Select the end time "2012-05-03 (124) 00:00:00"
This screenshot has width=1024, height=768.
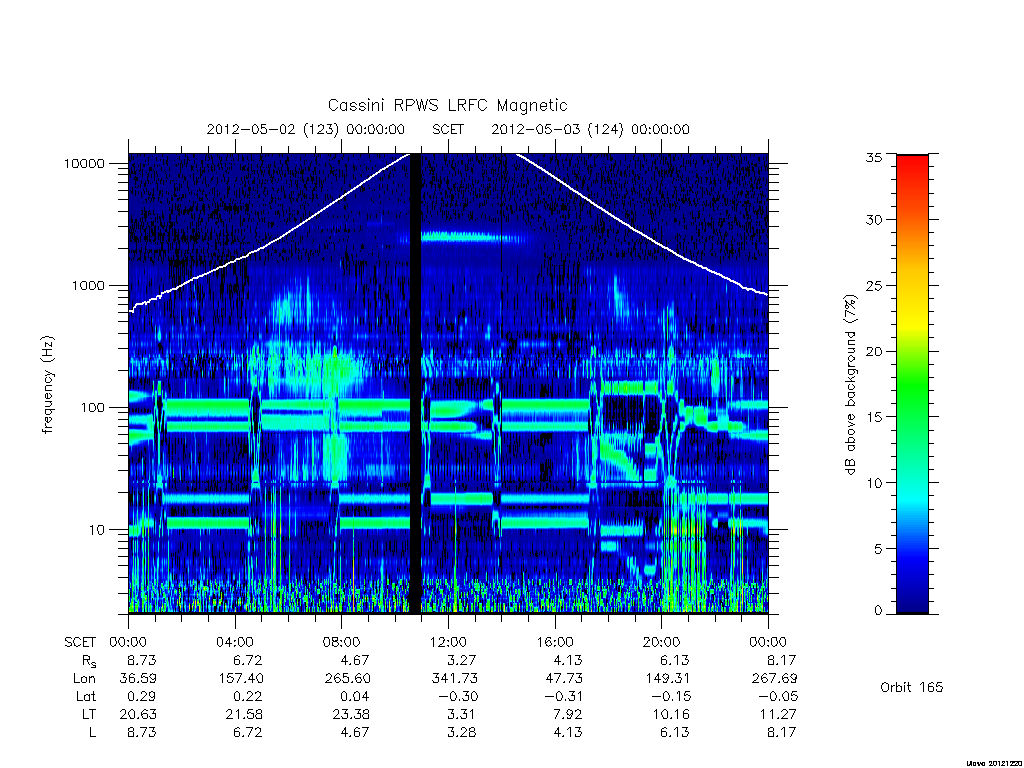pyautogui.click(x=590, y=129)
